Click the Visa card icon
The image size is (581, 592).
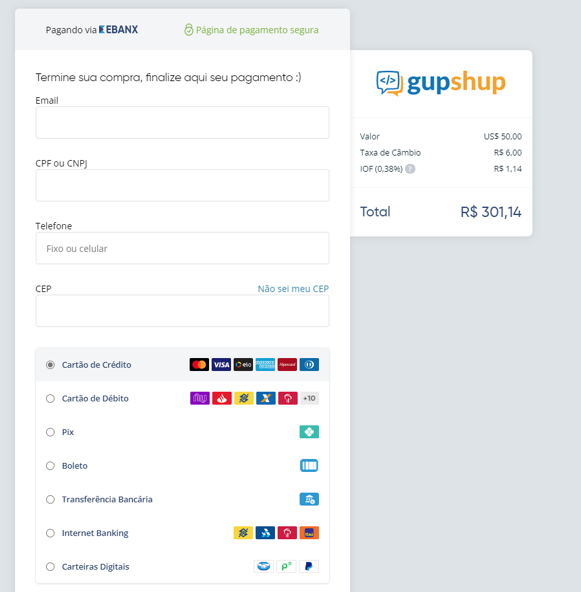221,365
